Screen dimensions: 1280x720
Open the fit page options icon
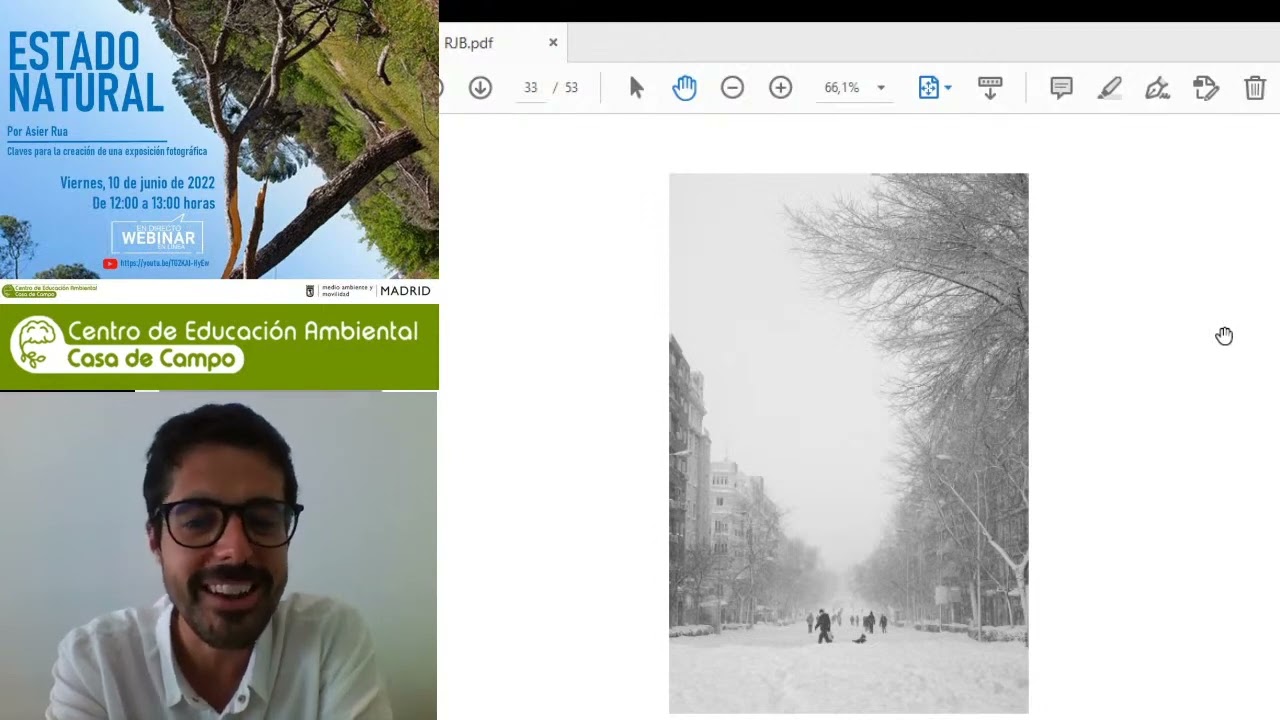pyautogui.click(x=929, y=88)
